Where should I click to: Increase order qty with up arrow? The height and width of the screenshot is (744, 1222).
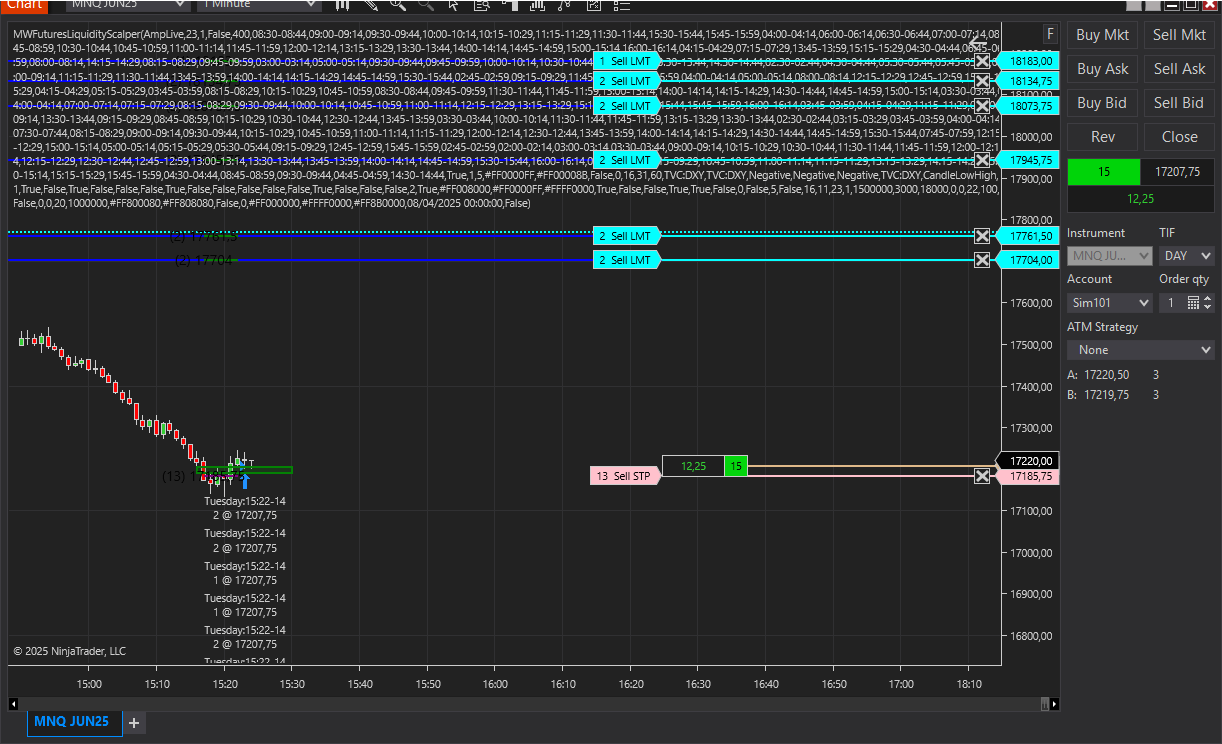(1208, 298)
